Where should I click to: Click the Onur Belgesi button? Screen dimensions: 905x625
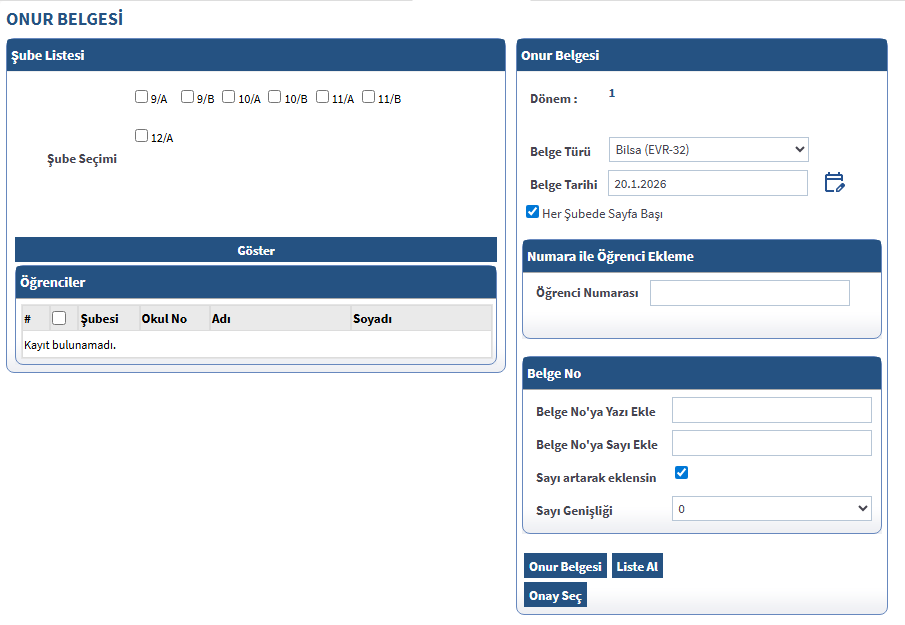pyautogui.click(x=565, y=567)
